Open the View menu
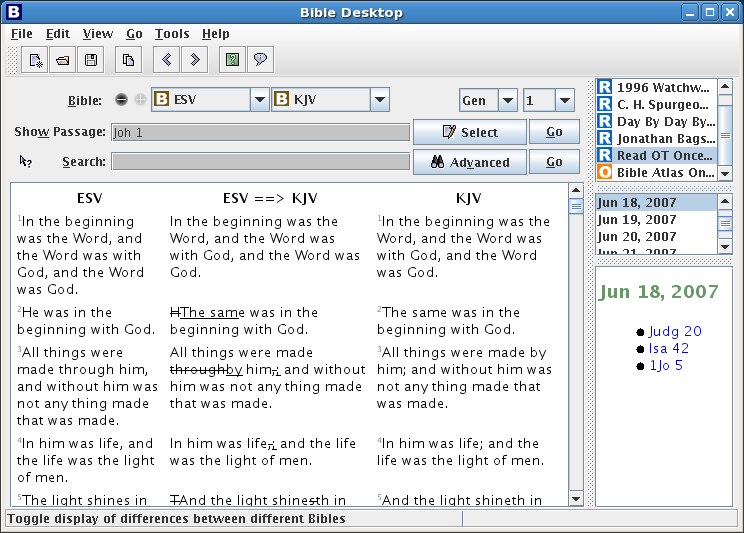The width and height of the screenshot is (744, 533). tap(98, 34)
